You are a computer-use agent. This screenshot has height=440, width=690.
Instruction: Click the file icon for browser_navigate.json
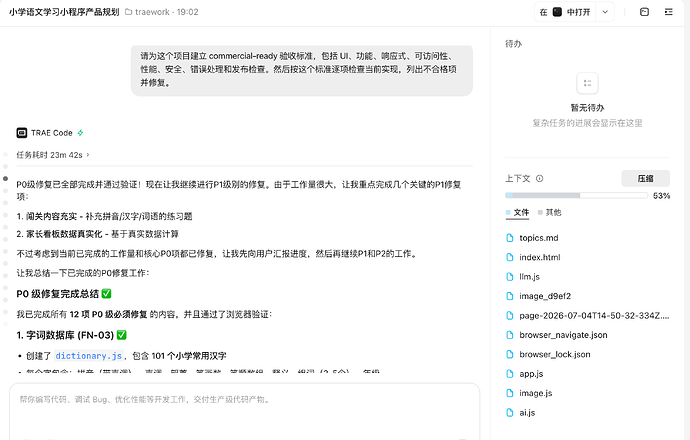pyautogui.click(x=510, y=335)
